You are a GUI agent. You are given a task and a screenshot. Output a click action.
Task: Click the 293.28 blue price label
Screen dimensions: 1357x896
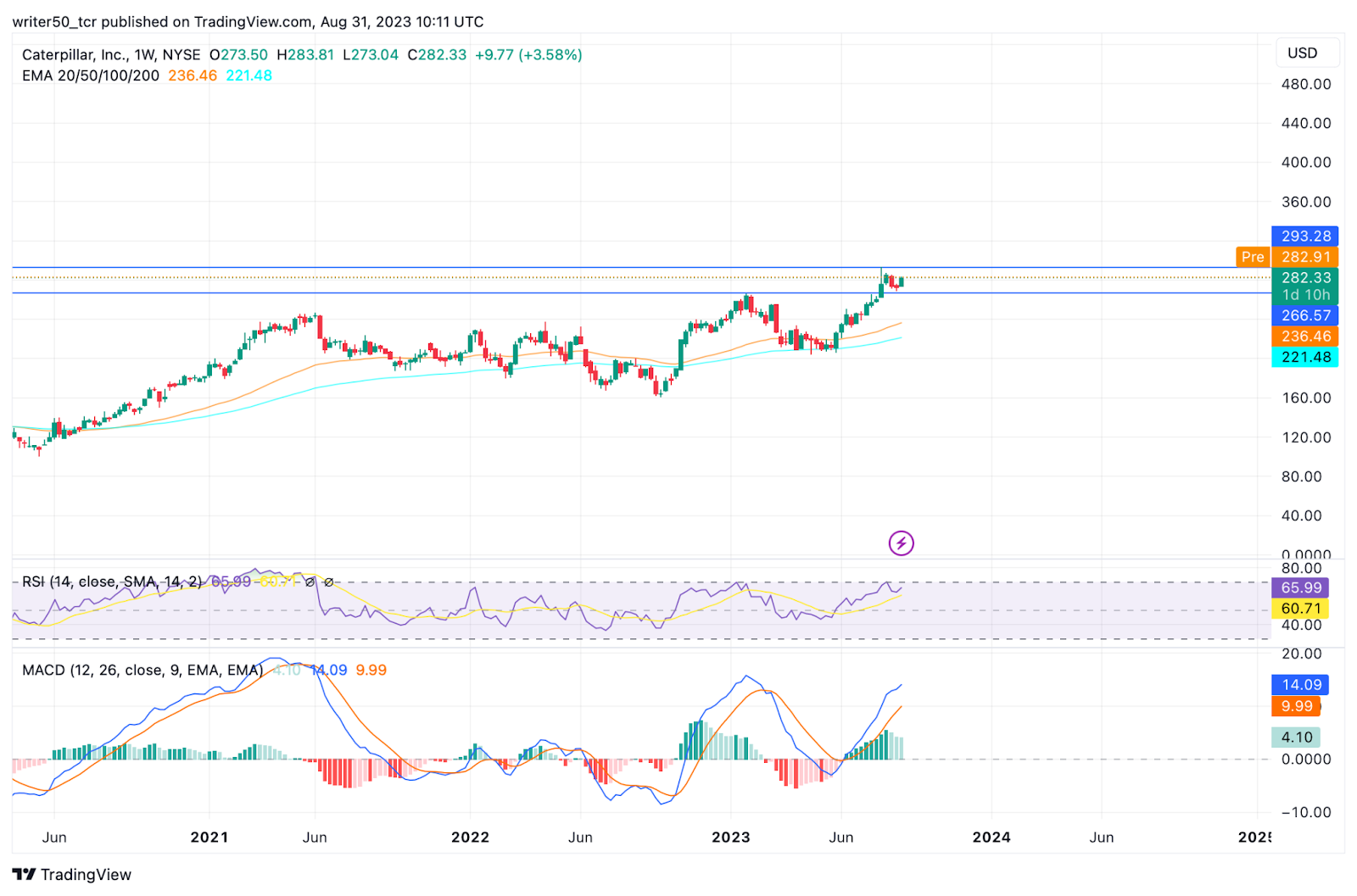pos(1305,236)
